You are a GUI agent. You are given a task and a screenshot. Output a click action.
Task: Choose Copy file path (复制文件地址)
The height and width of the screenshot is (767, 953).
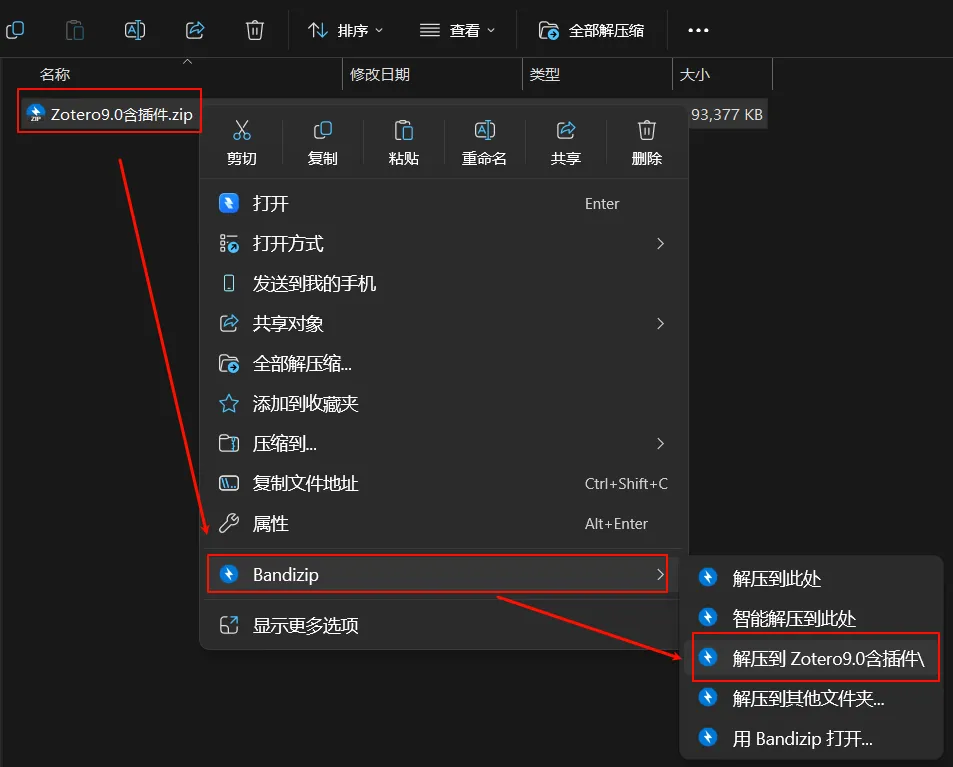tap(444, 484)
